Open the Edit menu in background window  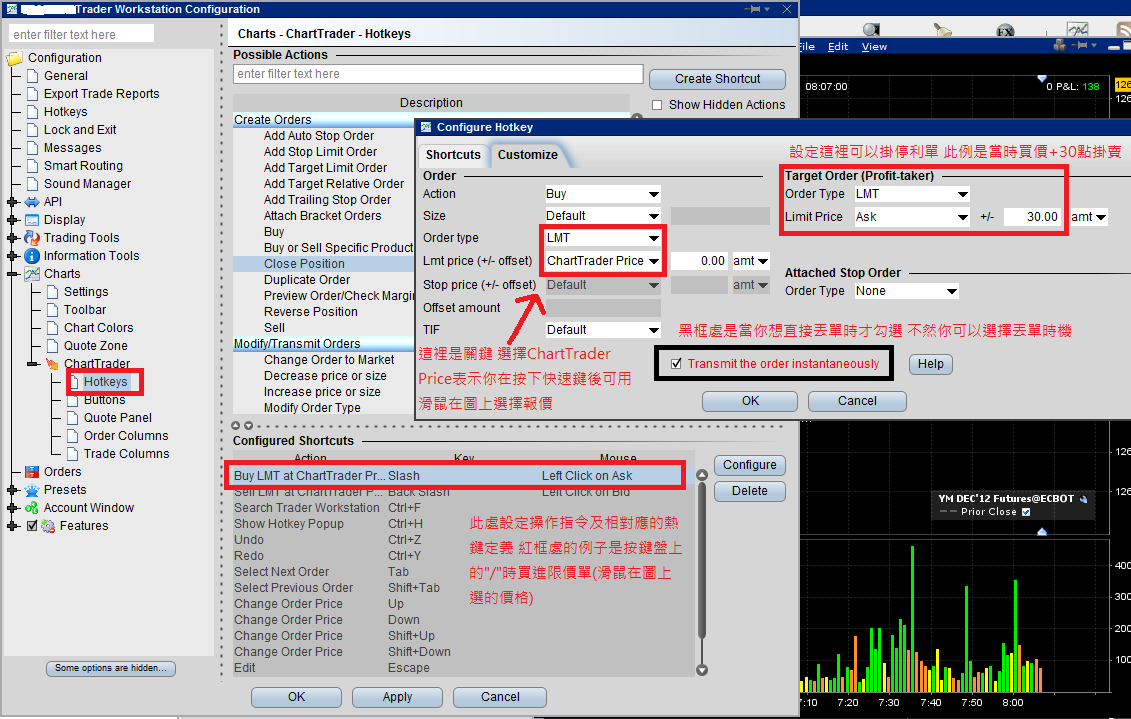point(837,47)
